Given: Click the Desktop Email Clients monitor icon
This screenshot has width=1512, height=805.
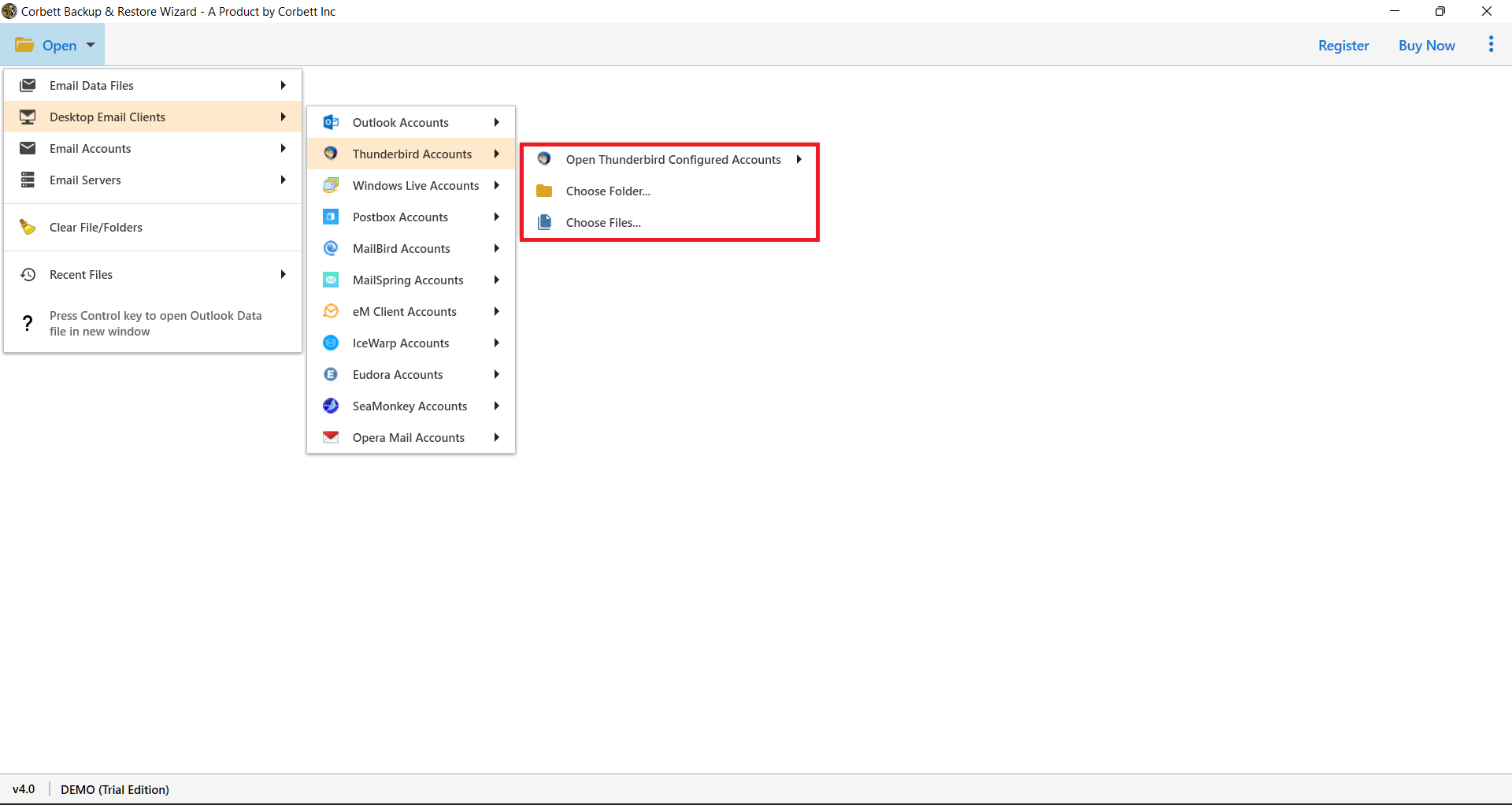Looking at the screenshot, I should click(x=28, y=117).
